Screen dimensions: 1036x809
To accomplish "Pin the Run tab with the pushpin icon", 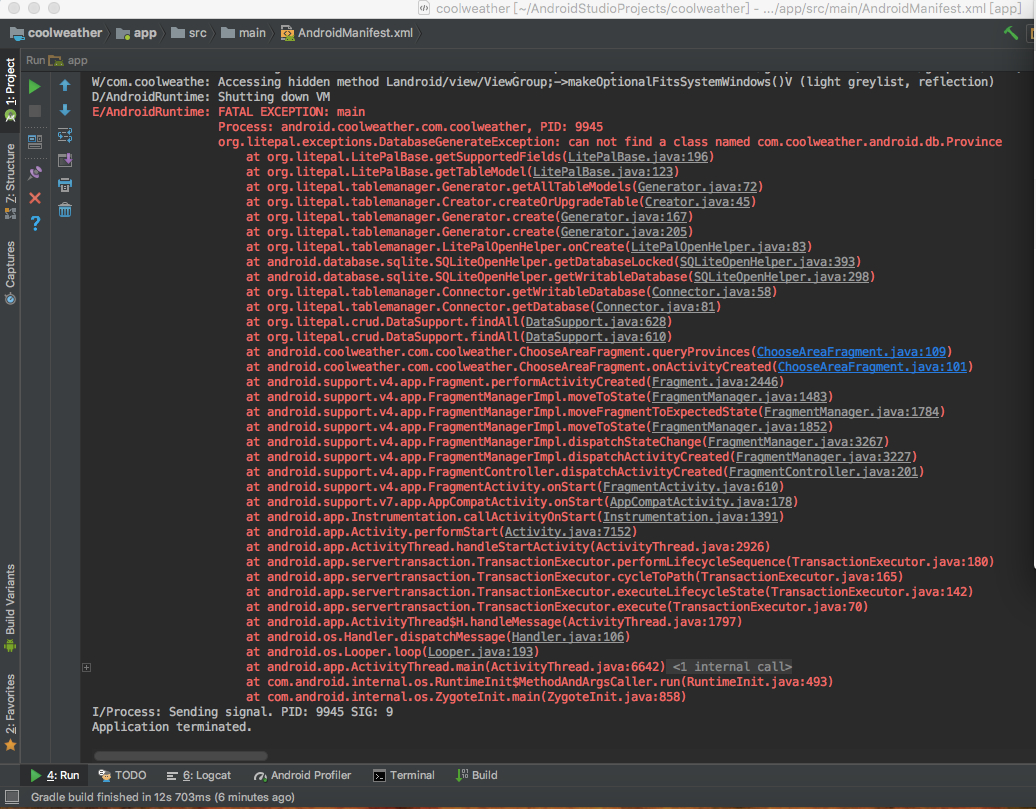I will click(x=35, y=173).
